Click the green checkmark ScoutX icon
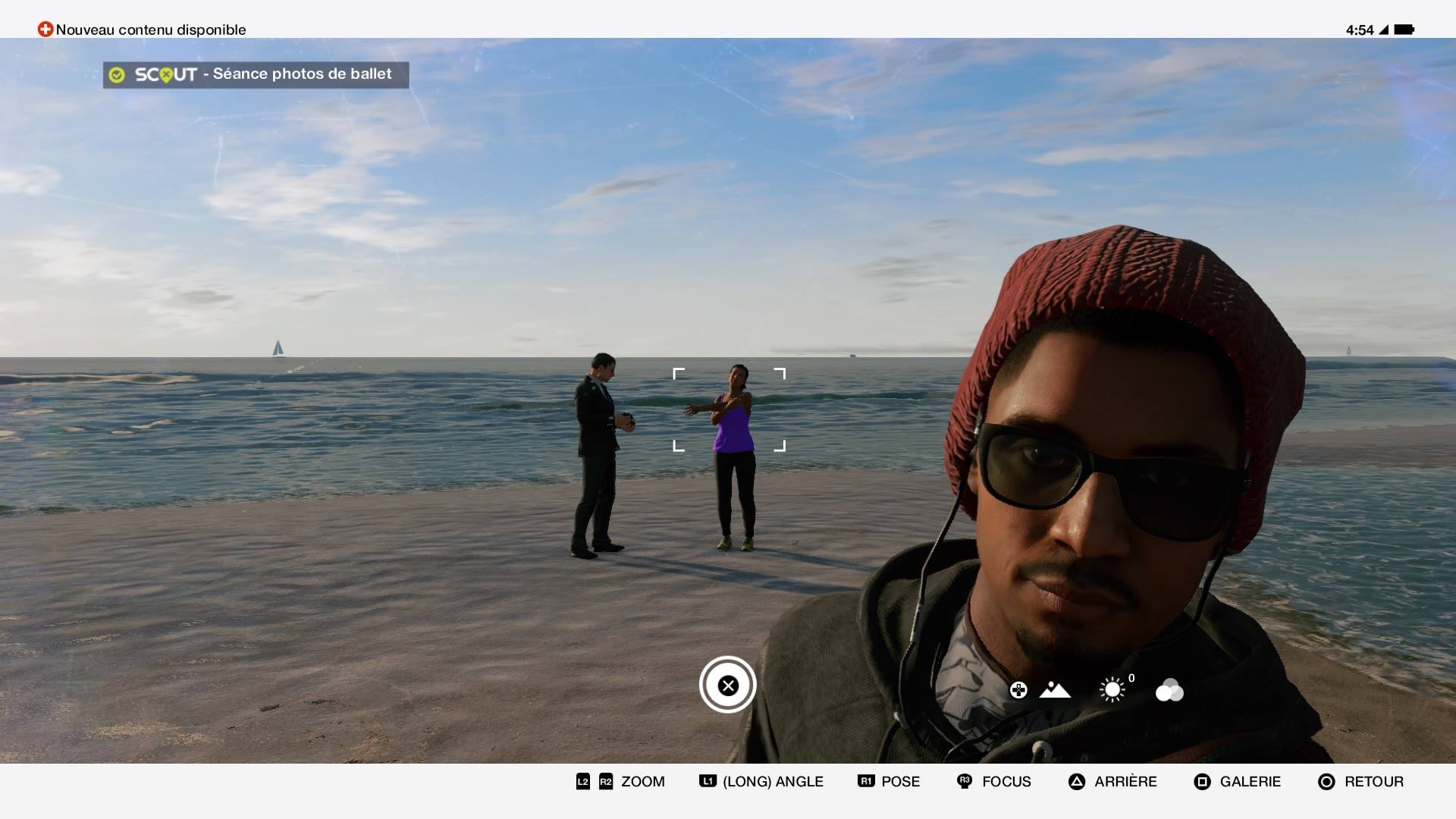This screenshot has height=819, width=1456. (x=117, y=74)
